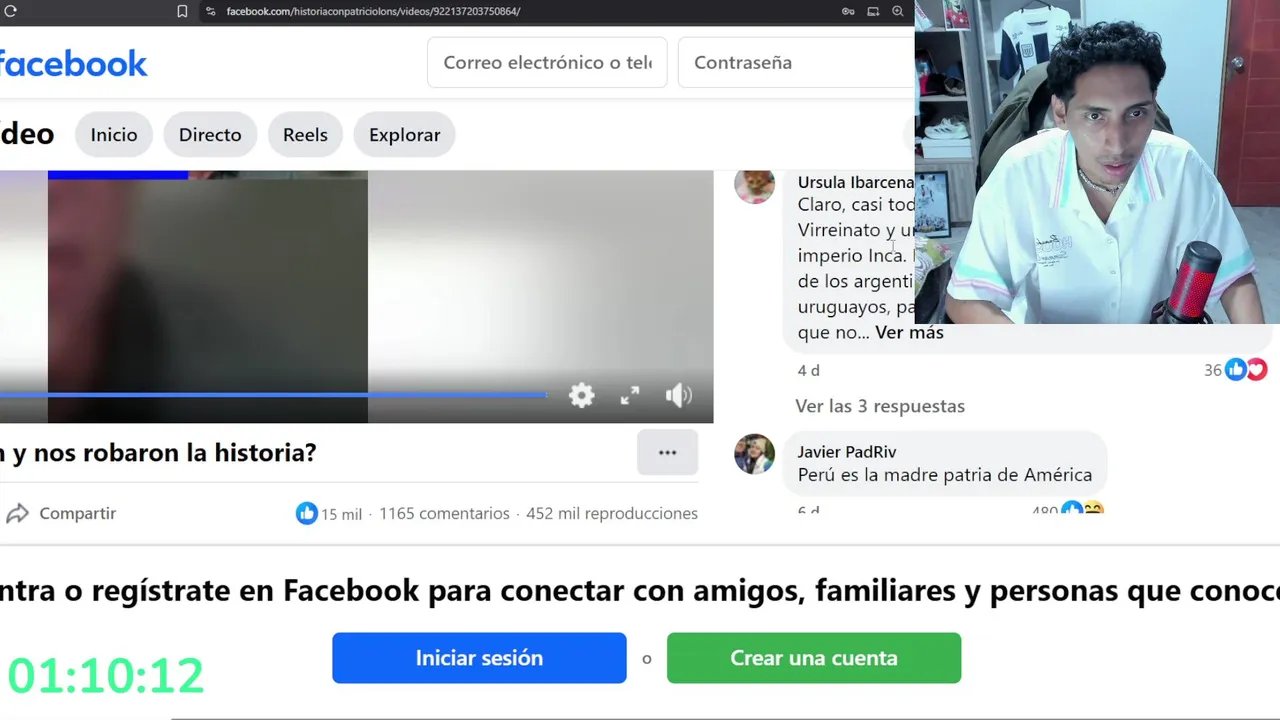
Task: Click the cast/install icon in address bar
Action: pos(873,11)
